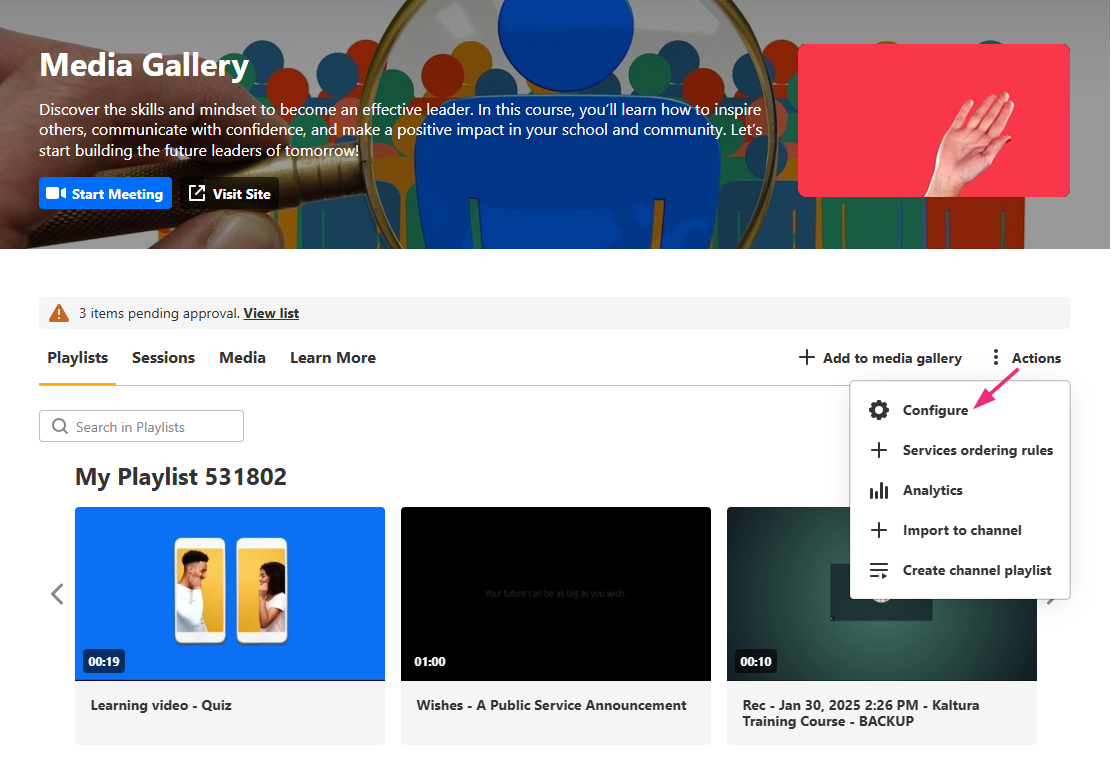Click the camera icon on Start Meeting
This screenshot has width=1111, height=777.
(56, 193)
